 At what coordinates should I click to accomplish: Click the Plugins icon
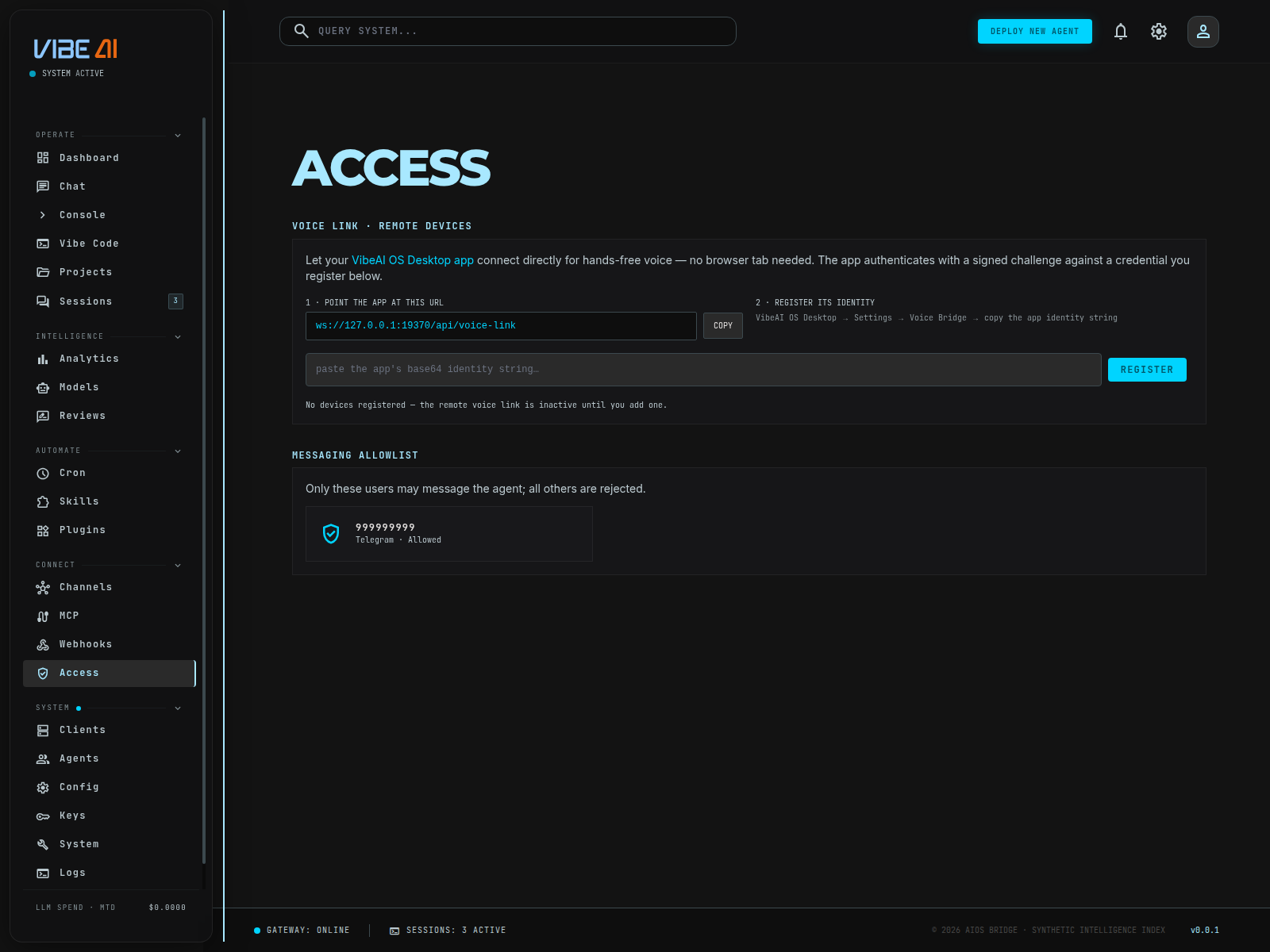click(x=43, y=530)
